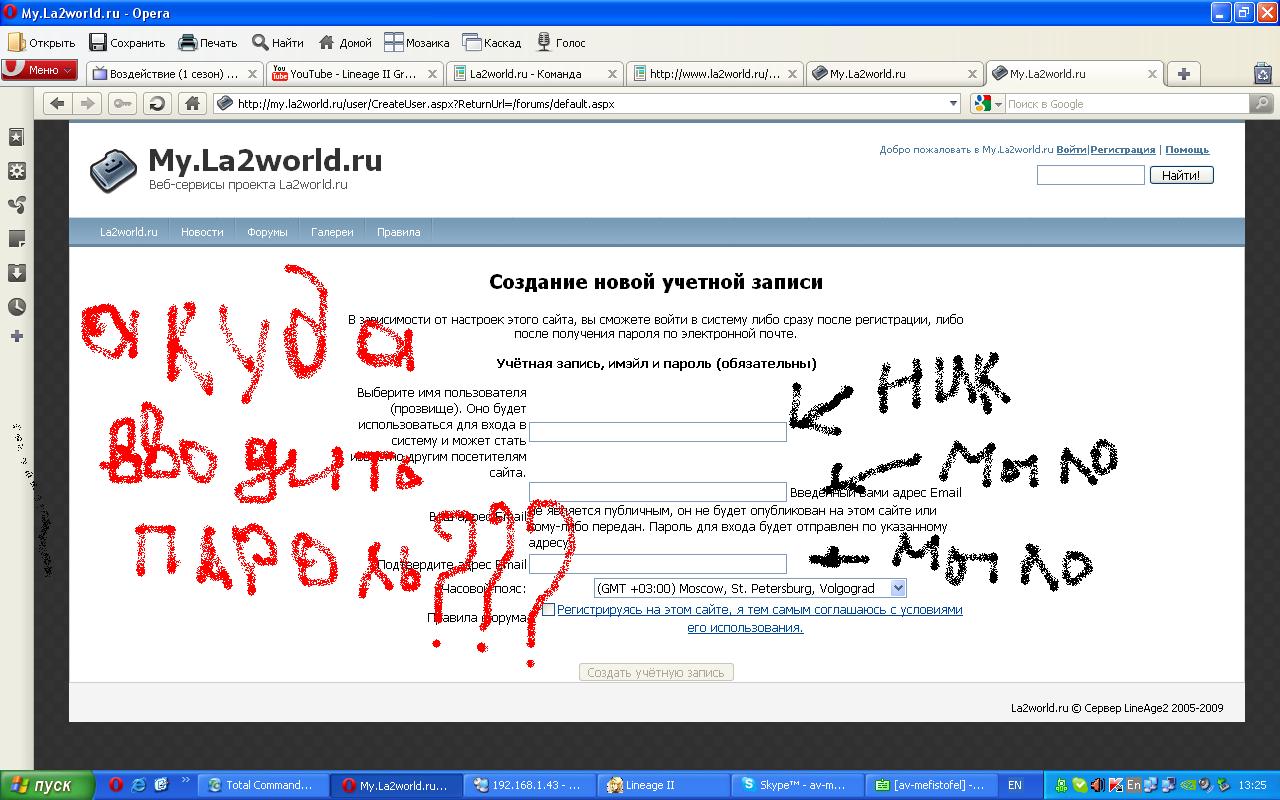Click the Поиск в Google search field

pyautogui.click(x=1127, y=103)
